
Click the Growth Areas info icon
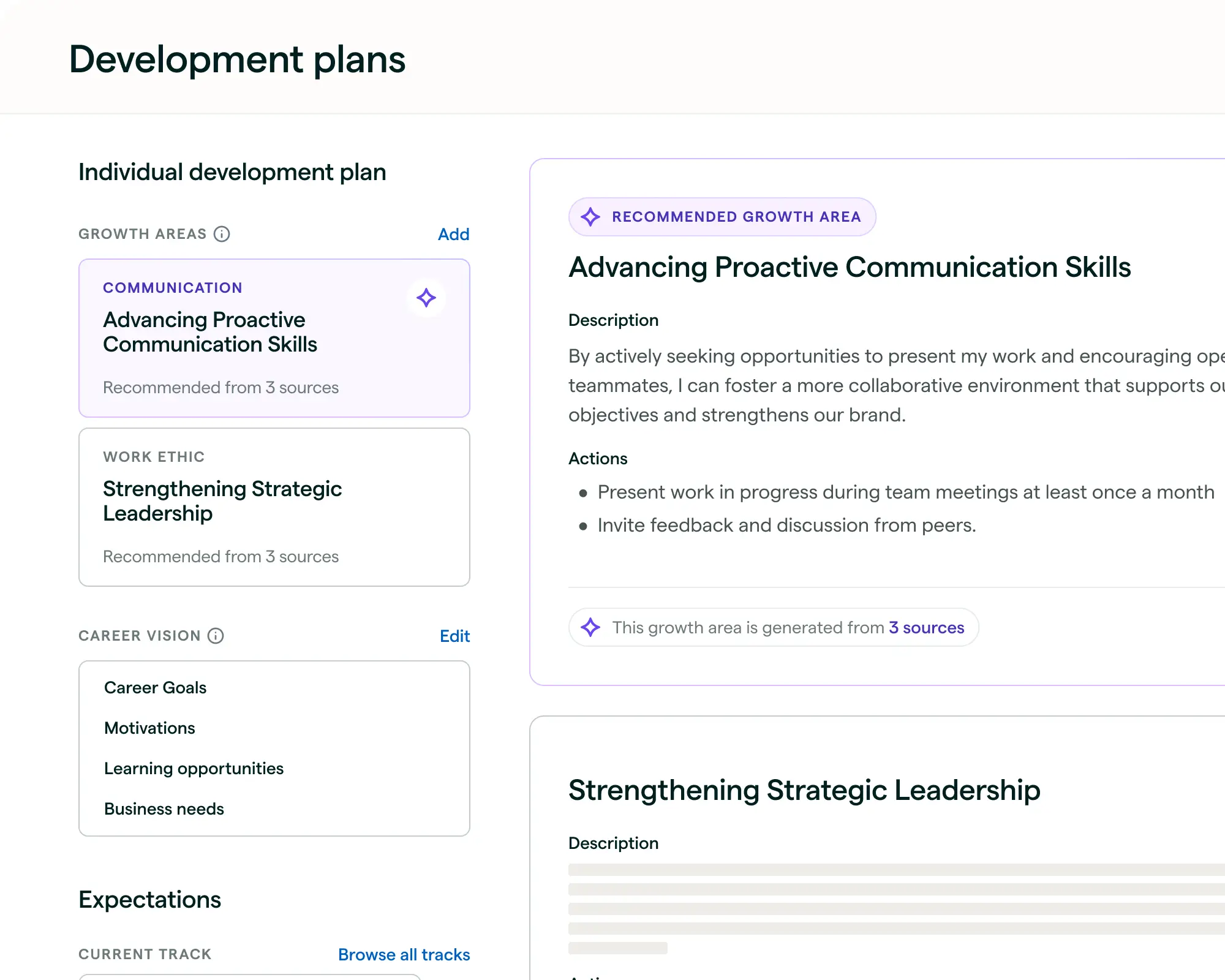(222, 234)
